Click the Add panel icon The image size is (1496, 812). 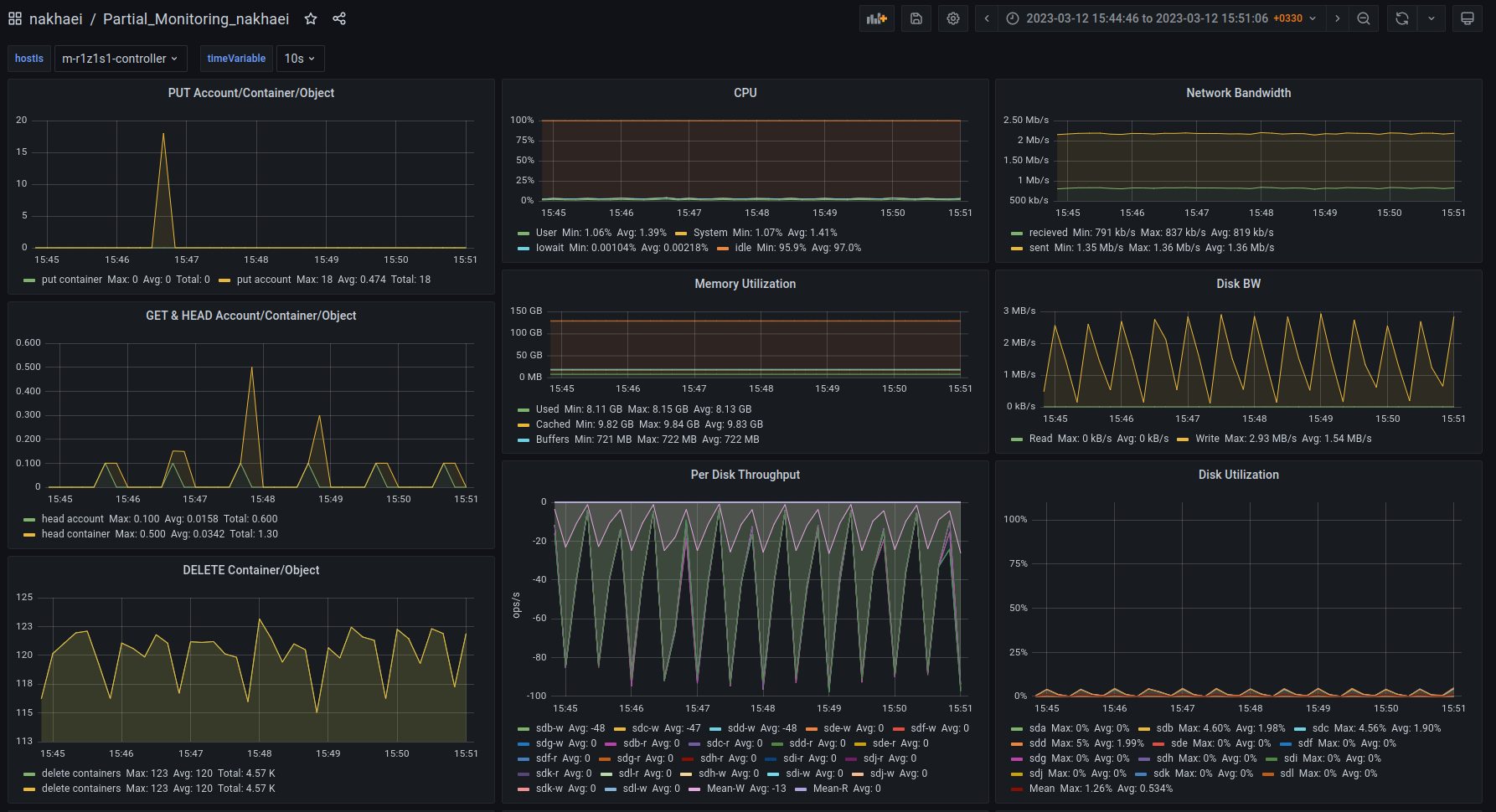point(876,18)
